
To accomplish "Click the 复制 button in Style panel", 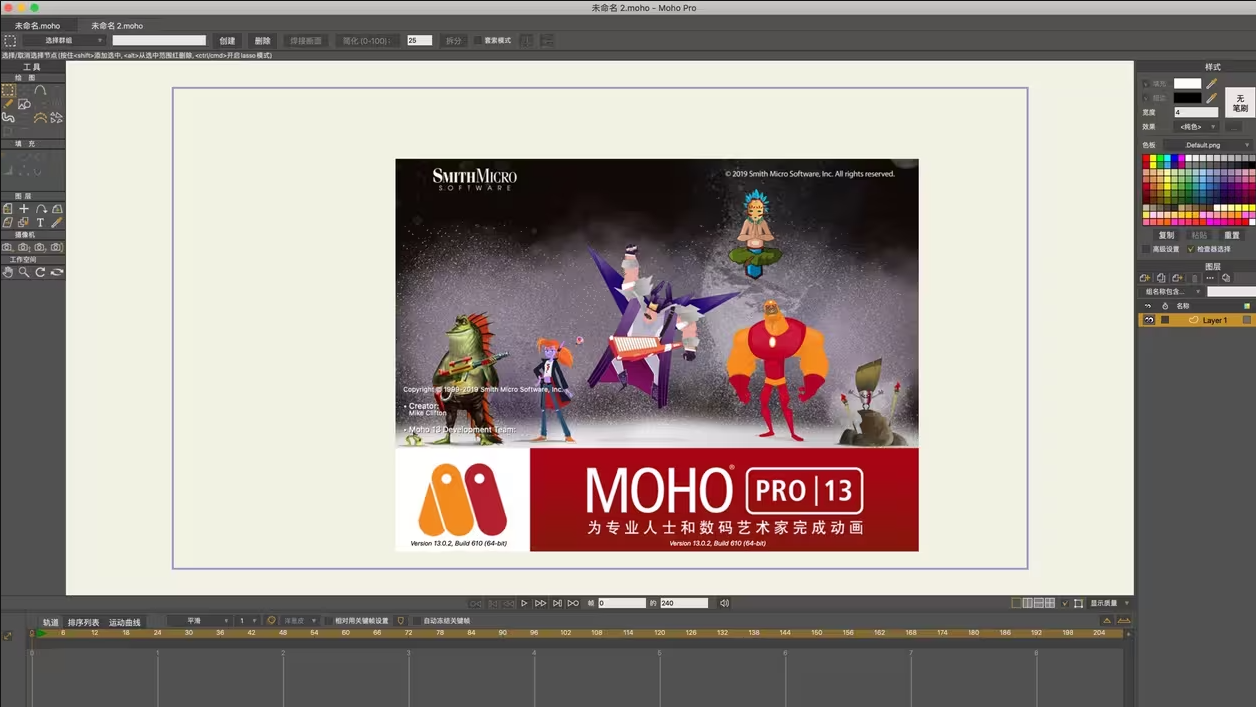I will [x=1166, y=235].
